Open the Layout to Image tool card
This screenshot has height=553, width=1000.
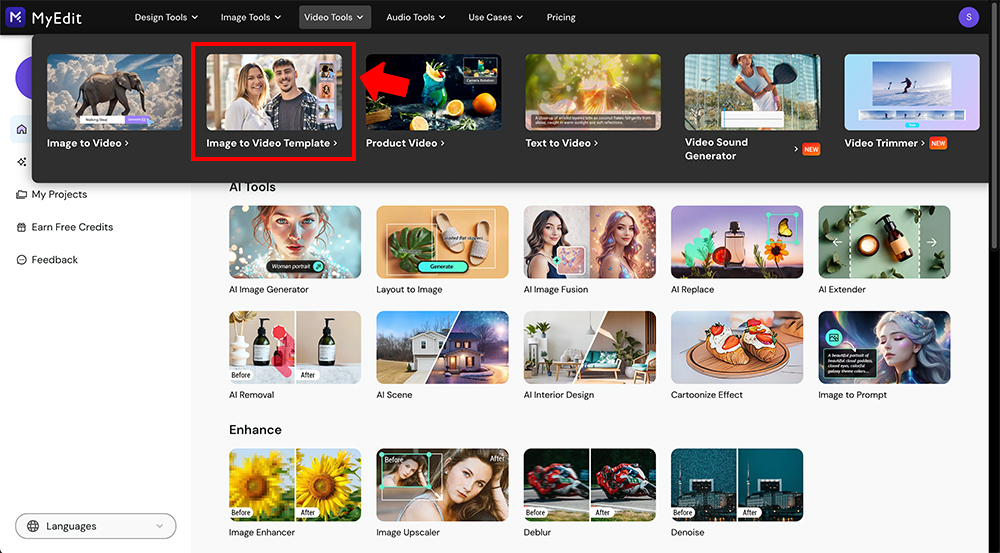(443, 242)
